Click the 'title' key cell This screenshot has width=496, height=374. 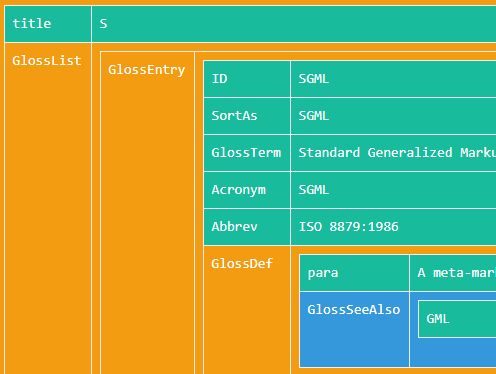(48, 24)
